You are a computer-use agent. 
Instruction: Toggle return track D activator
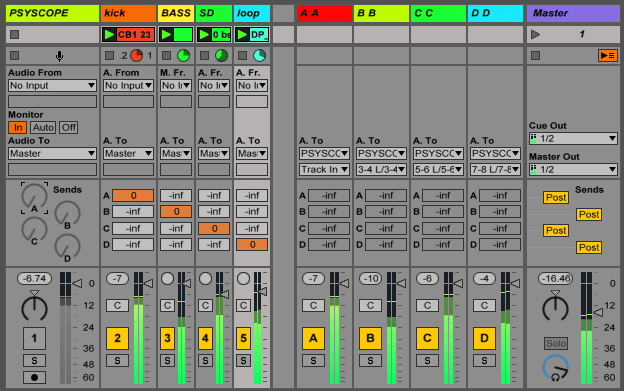484,338
